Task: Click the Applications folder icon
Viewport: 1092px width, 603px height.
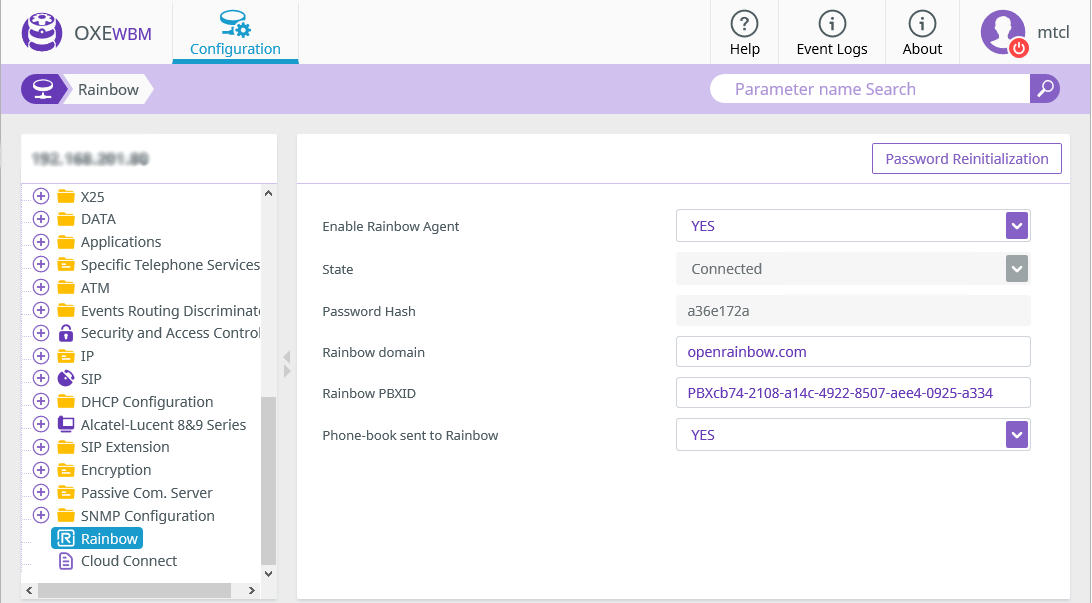Action: [x=65, y=242]
